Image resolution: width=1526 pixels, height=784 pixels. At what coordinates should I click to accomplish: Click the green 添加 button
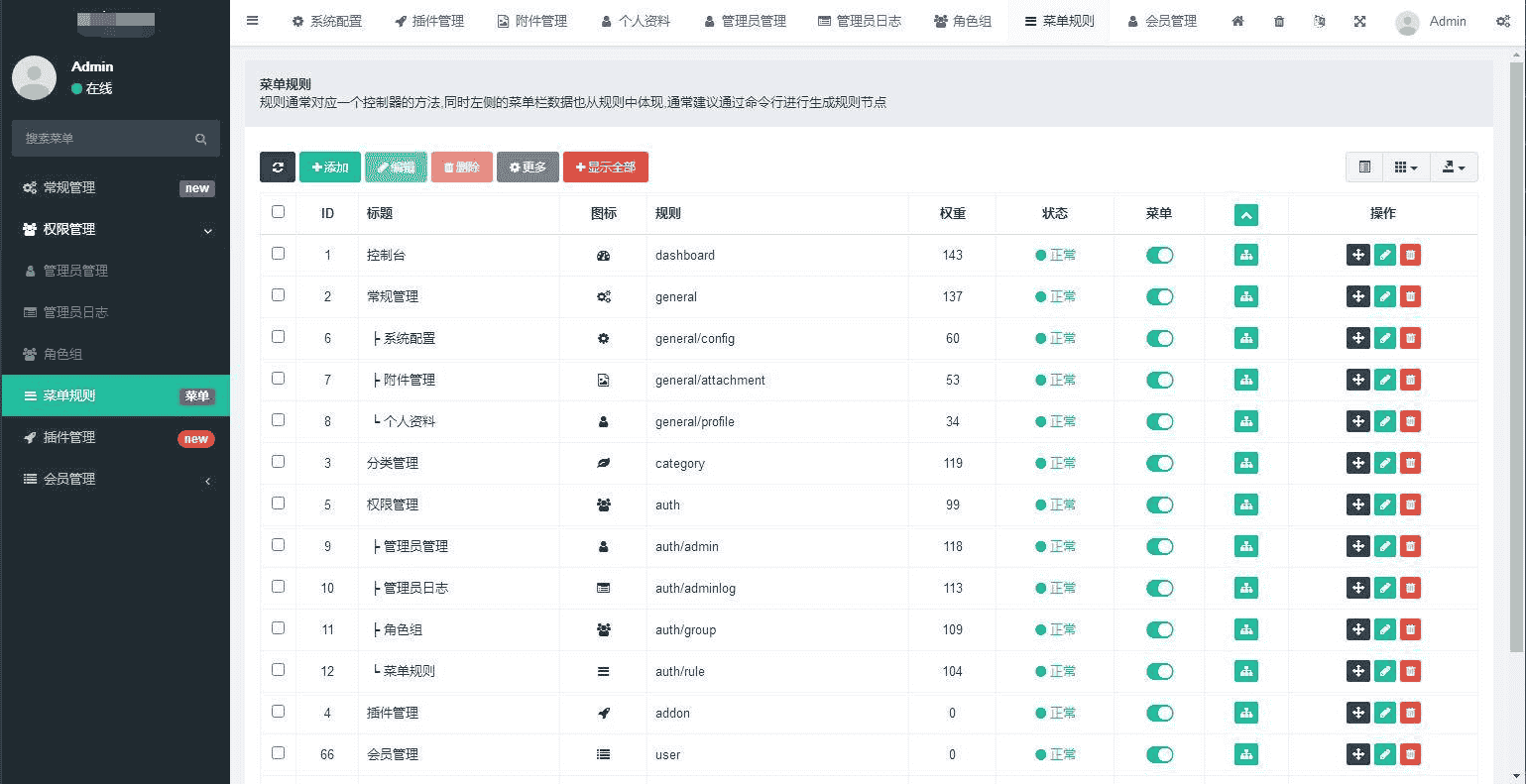[x=330, y=168]
